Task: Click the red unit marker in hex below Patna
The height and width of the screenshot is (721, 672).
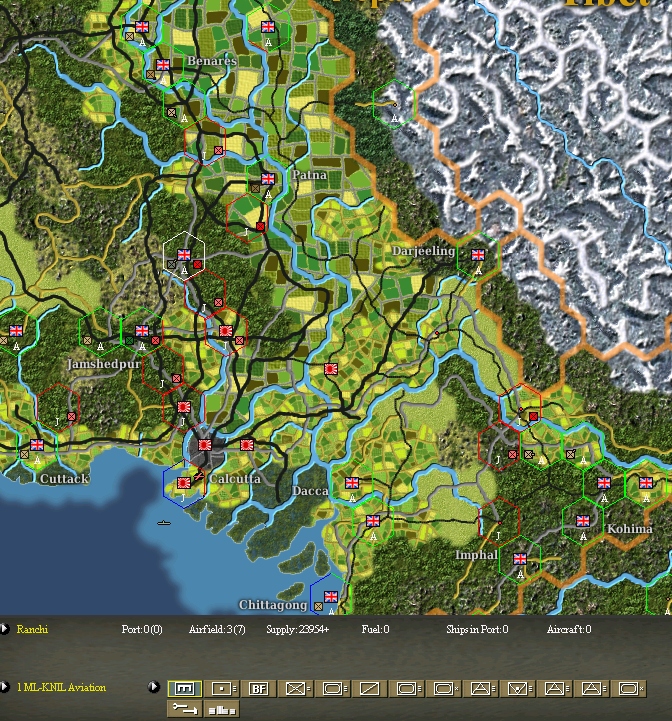Action: point(260,226)
